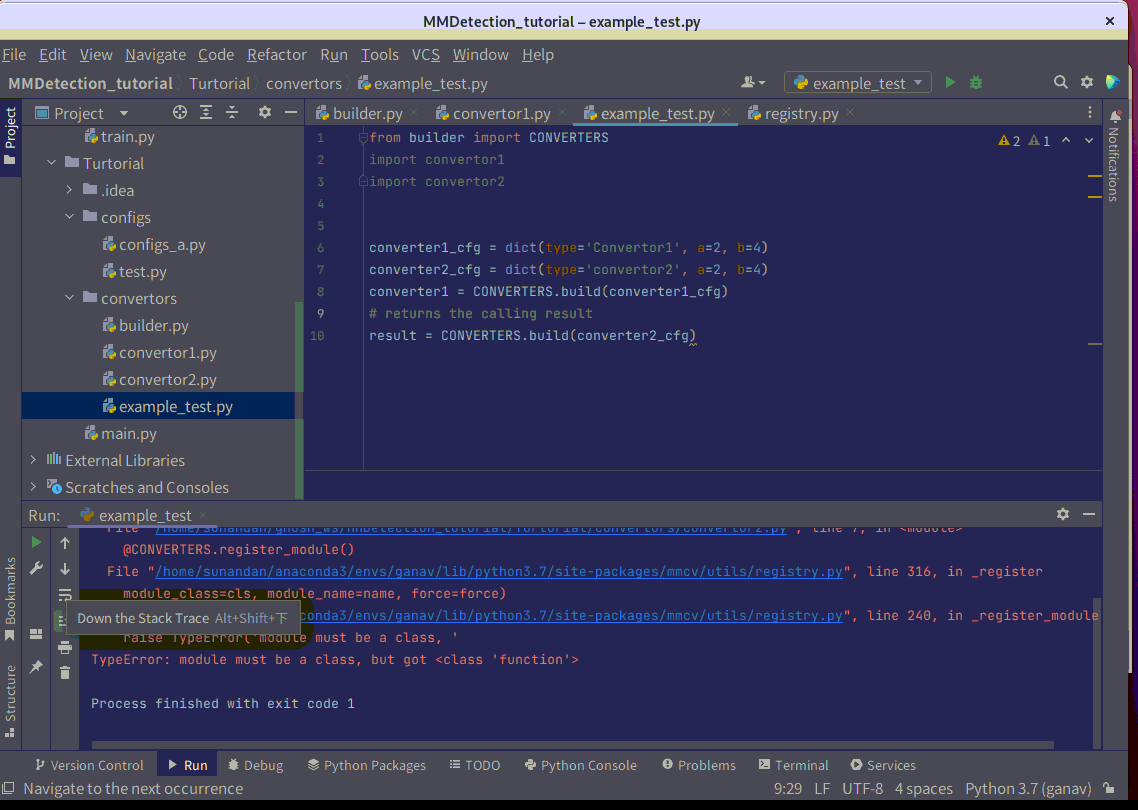Restore layout icon in Run panel
The image size is (1138, 810).
click(36, 634)
